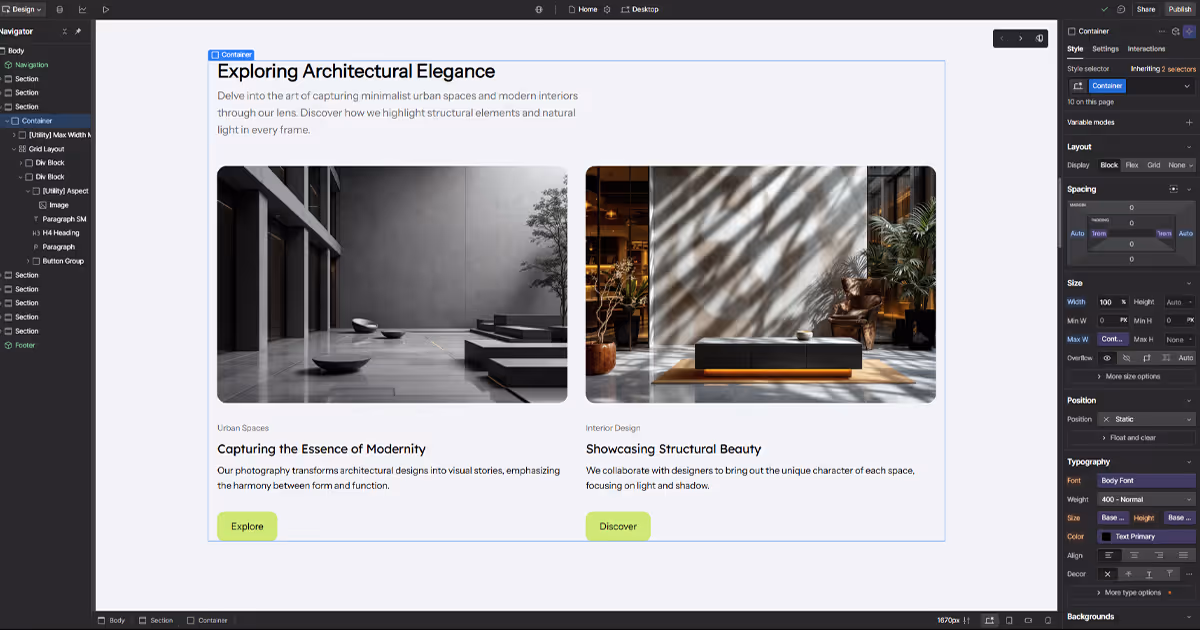Set overflow to Auto
Viewport: 1200px width, 630px height.
(x=1185, y=357)
